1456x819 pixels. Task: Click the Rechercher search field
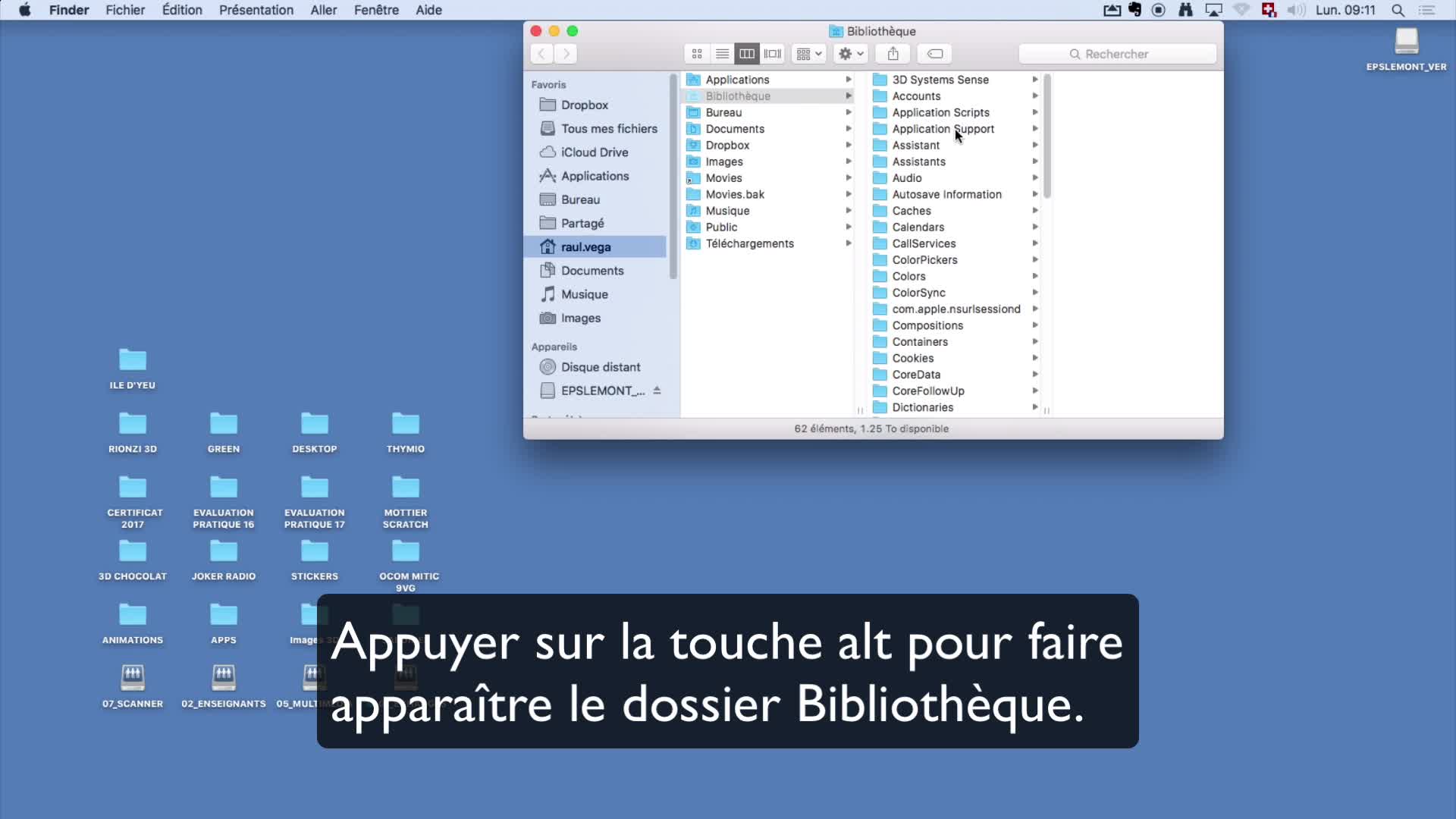[x=1117, y=54]
